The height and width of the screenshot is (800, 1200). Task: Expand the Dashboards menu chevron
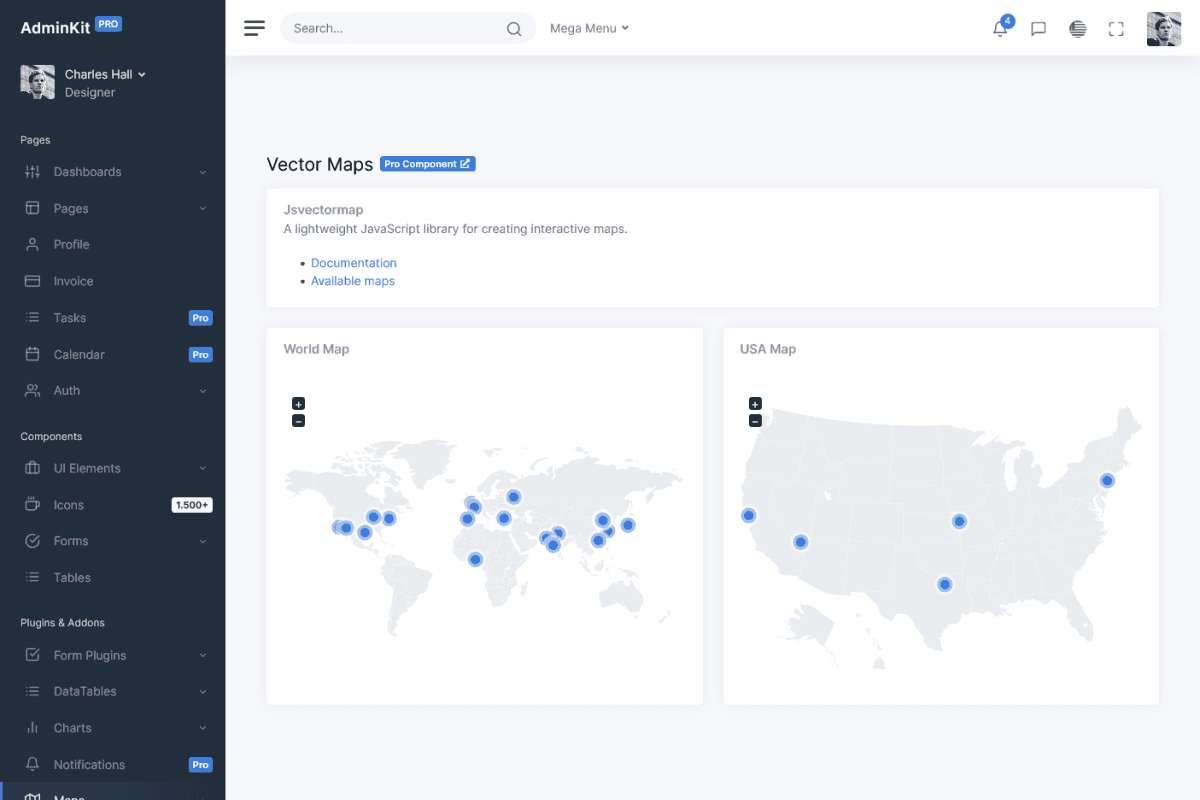point(203,172)
